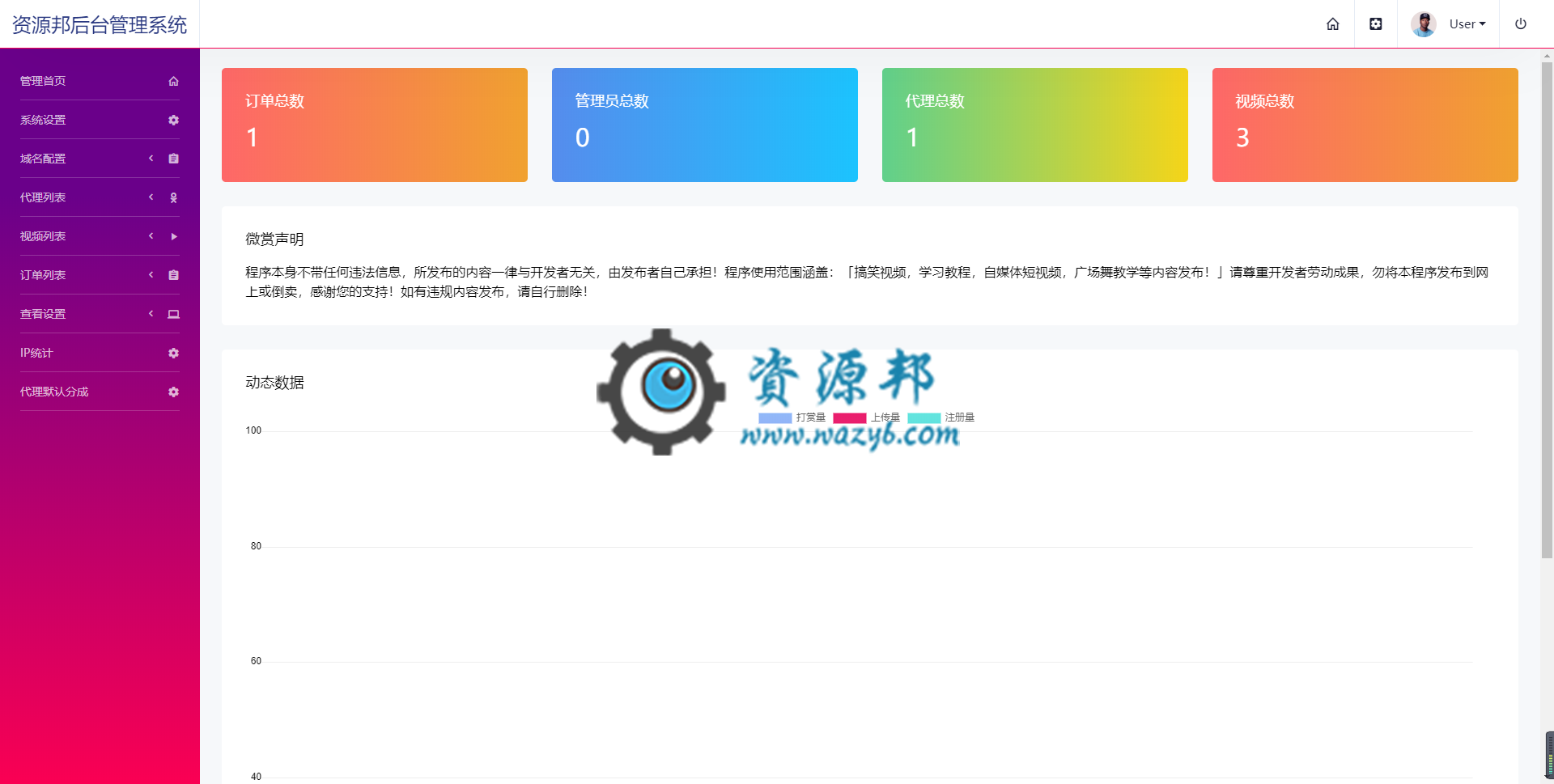Screen dimensions: 1554x784
Task: Click the 视频总数 statistics card
Action: 1365,125
